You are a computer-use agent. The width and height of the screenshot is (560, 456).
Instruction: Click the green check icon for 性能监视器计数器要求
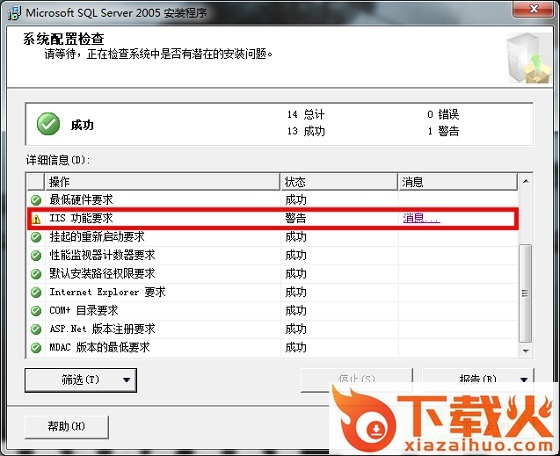coord(36,255)
